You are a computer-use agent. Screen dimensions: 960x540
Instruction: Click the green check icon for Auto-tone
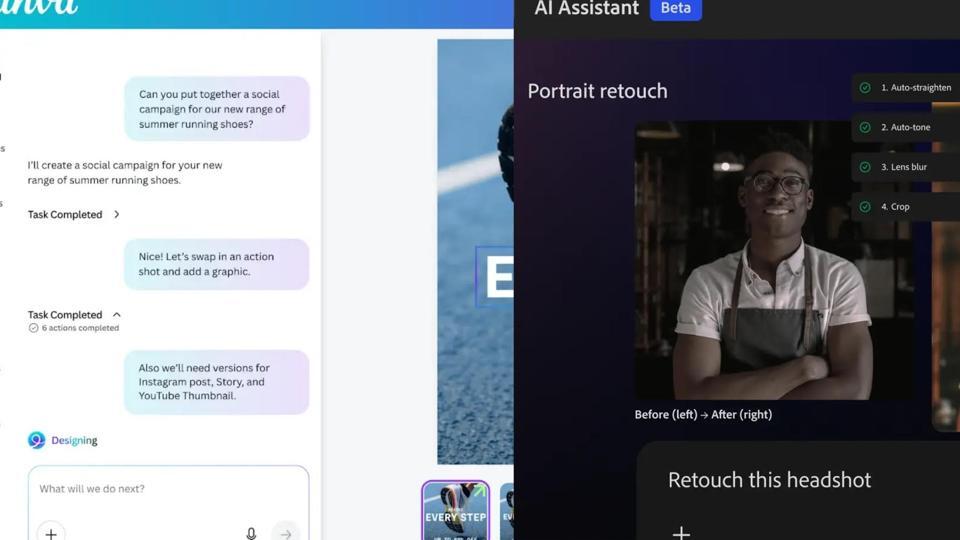click(x=865, y=127)
